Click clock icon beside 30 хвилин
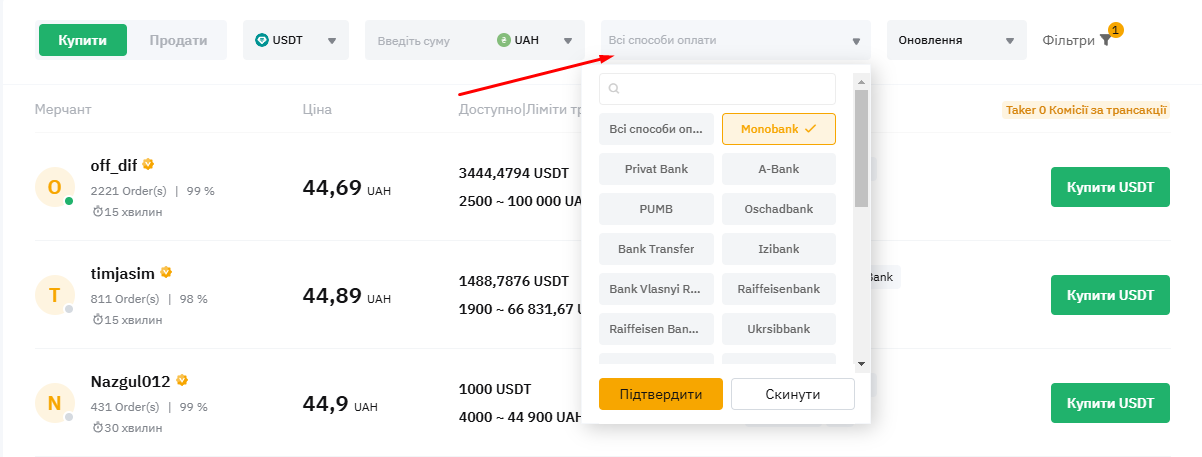This screenshot has width=1202, height=457. (97, 428)
